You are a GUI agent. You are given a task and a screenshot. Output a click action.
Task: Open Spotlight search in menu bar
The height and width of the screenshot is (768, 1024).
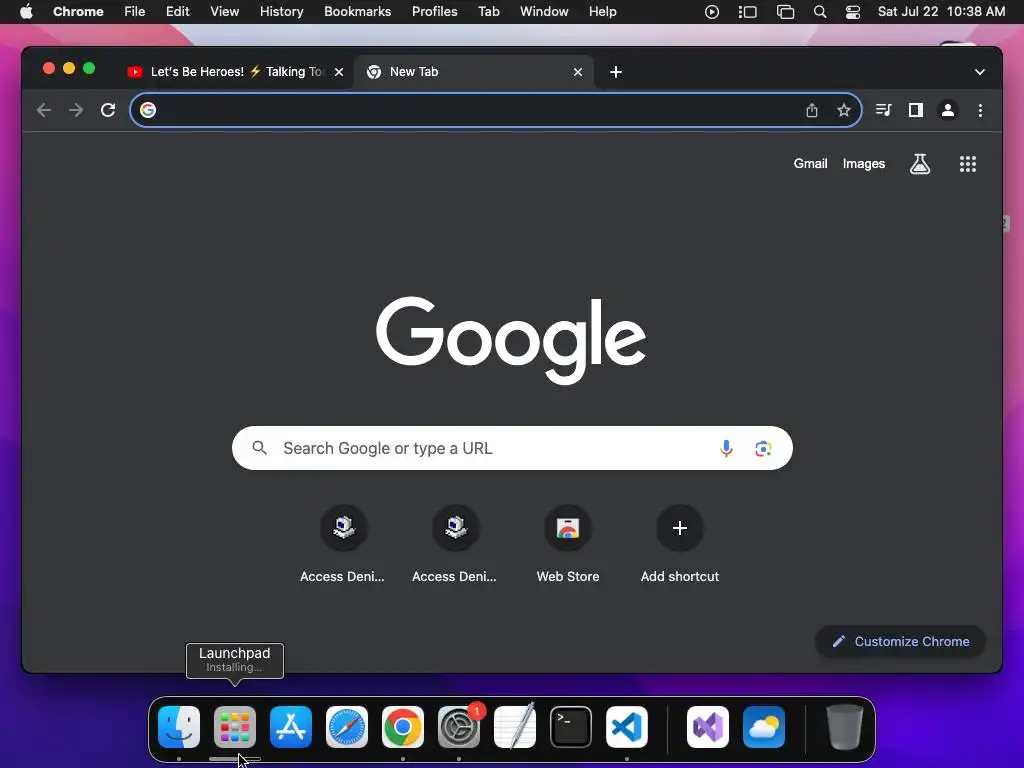point(820,12)
